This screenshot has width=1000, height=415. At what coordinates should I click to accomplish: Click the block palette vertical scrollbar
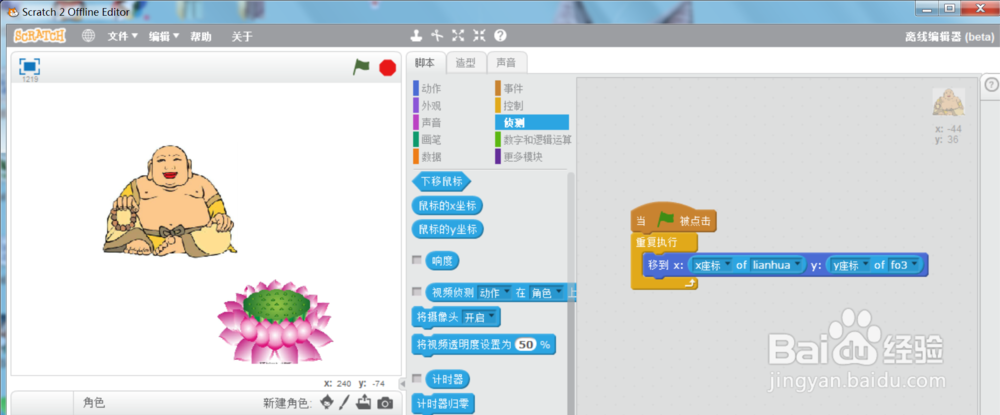[x=571, y=293]
